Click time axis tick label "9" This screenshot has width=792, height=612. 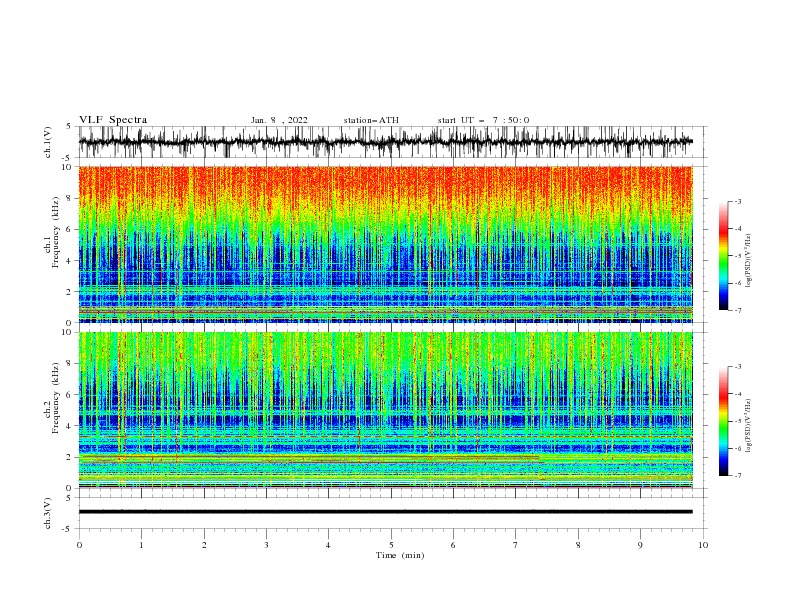[x=640, y=545]
